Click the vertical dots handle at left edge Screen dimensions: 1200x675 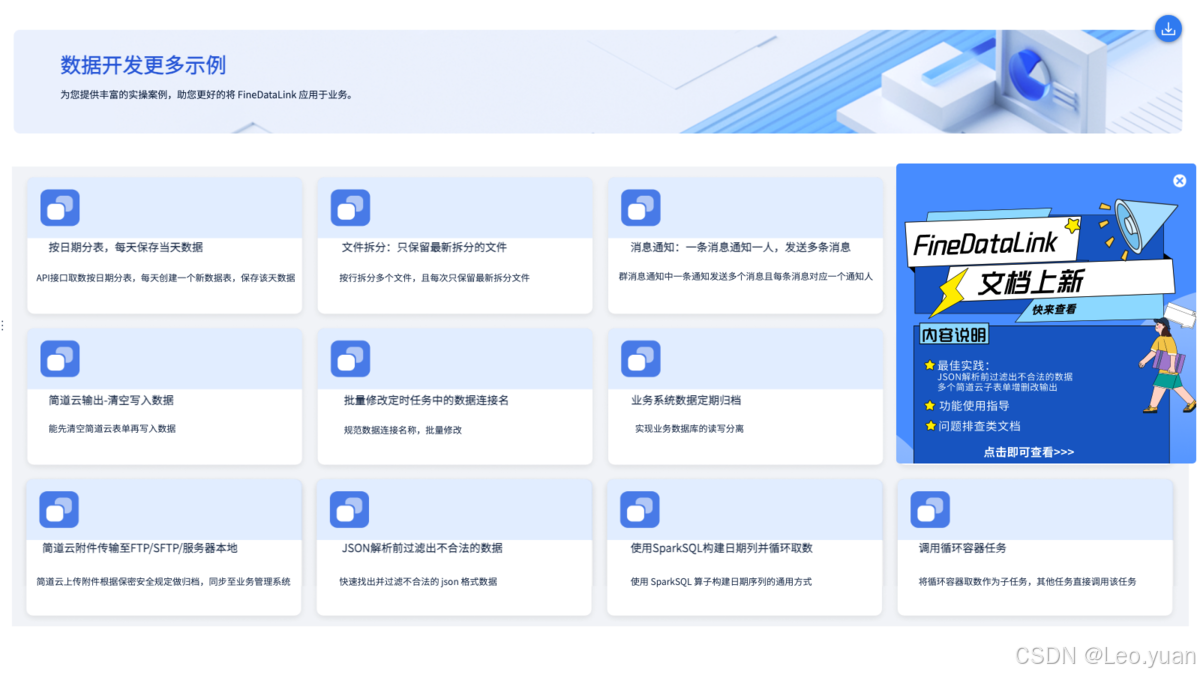pos(3,326)
